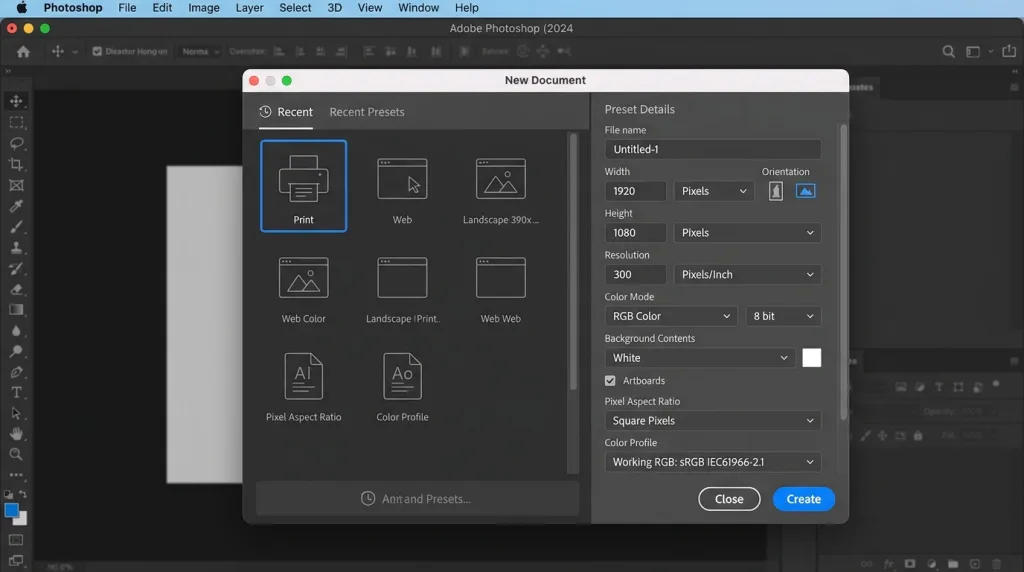Select the Blur tool

click(x=16, y=330)
